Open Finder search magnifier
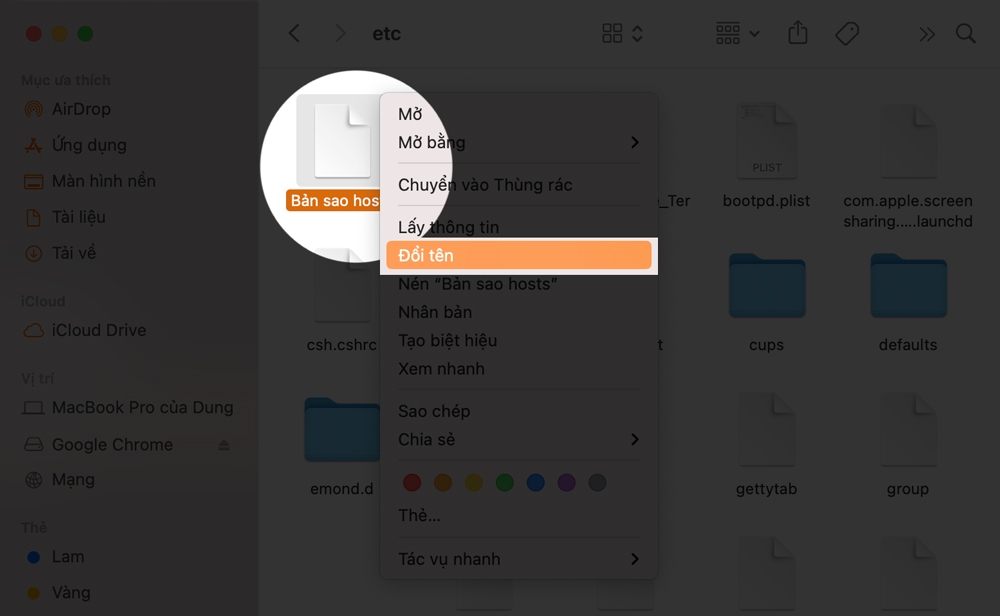This screenshot has height=616, width=1000. coord(966,34)
